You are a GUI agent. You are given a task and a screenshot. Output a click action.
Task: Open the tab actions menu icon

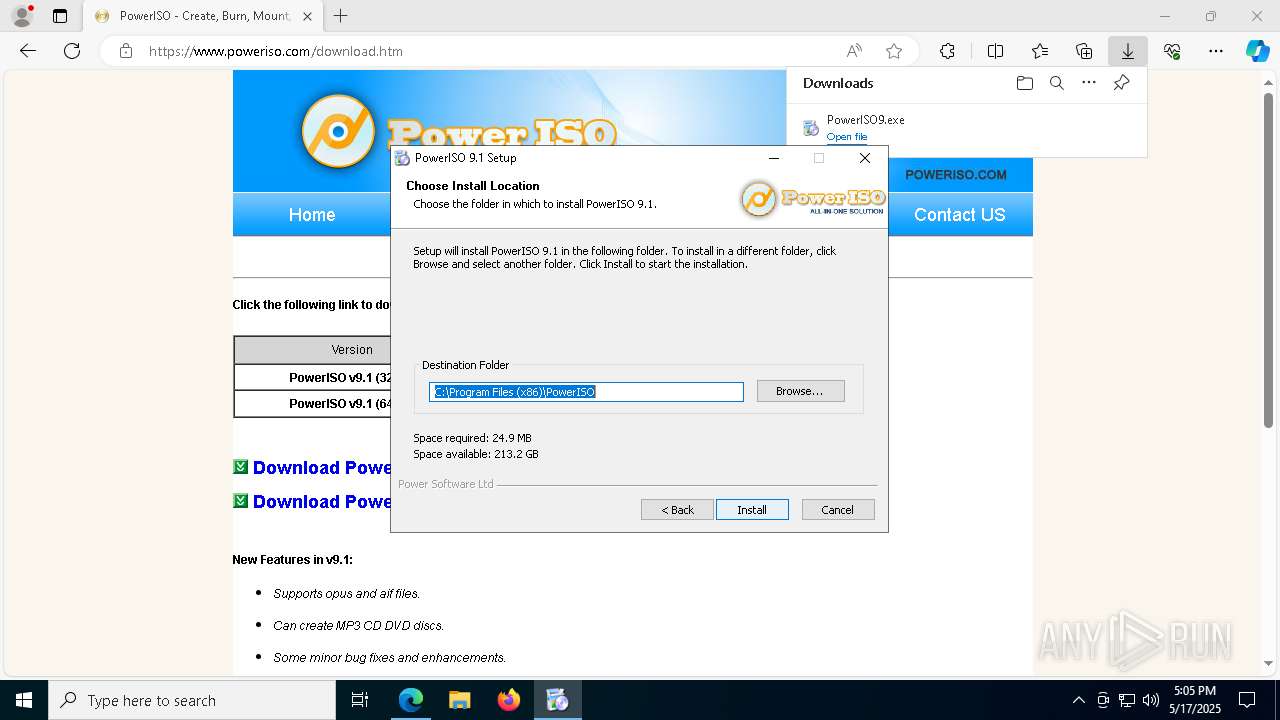tap(60, 16)
